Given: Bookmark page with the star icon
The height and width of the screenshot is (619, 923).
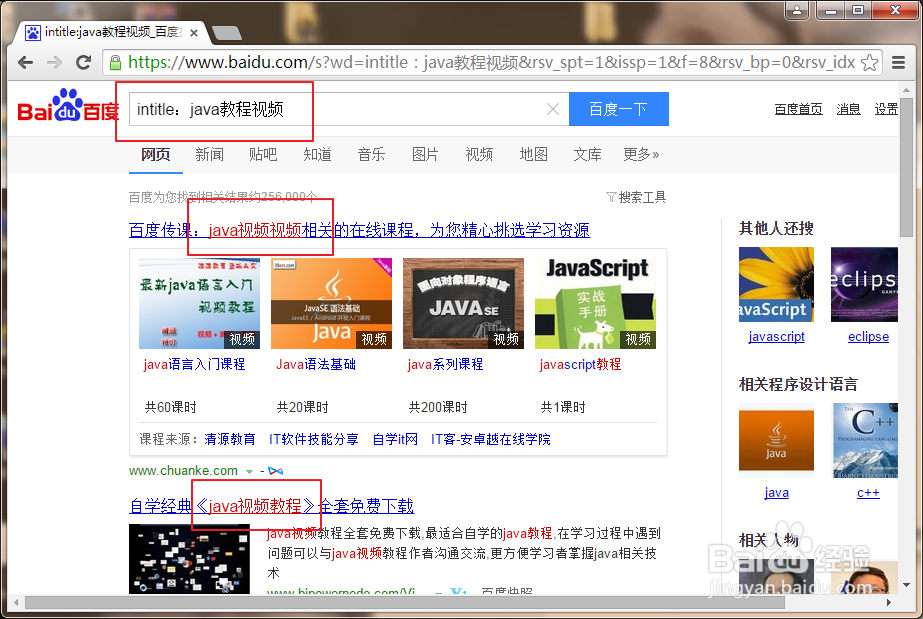Looking at the screenshot, I should tap(869, 62).
